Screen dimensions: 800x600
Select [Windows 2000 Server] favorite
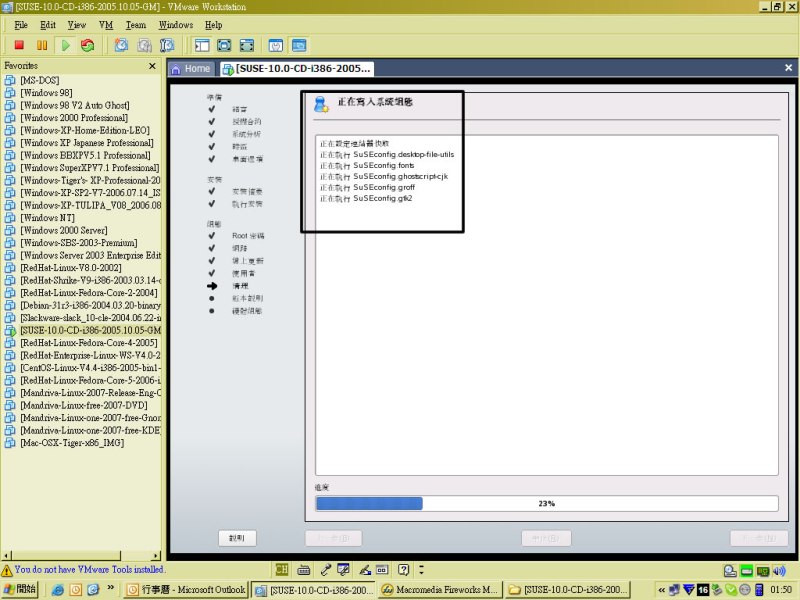[63, 230]
